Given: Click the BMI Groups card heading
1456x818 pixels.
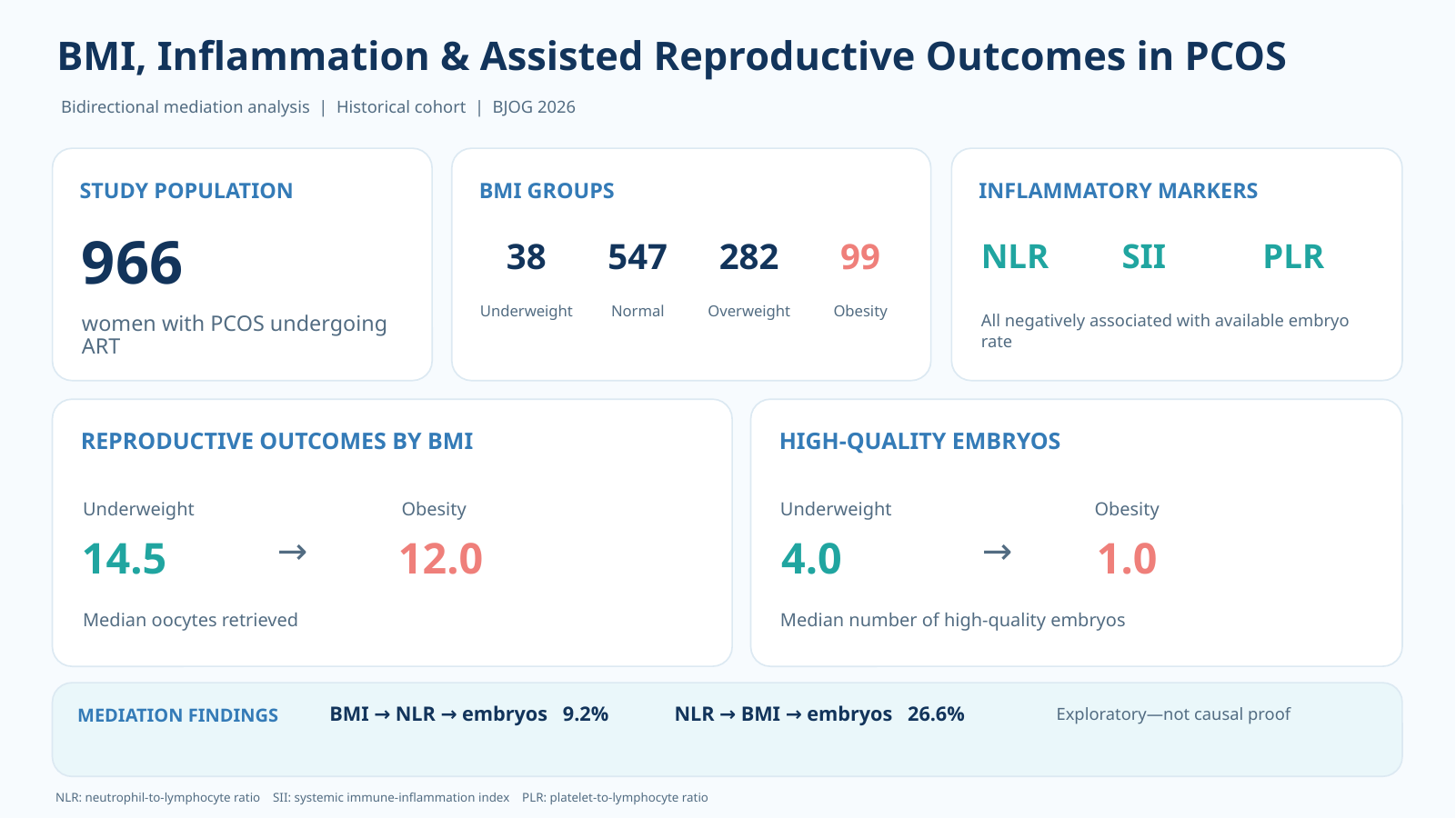Looking at the screenshot, I should pos(547,191).
